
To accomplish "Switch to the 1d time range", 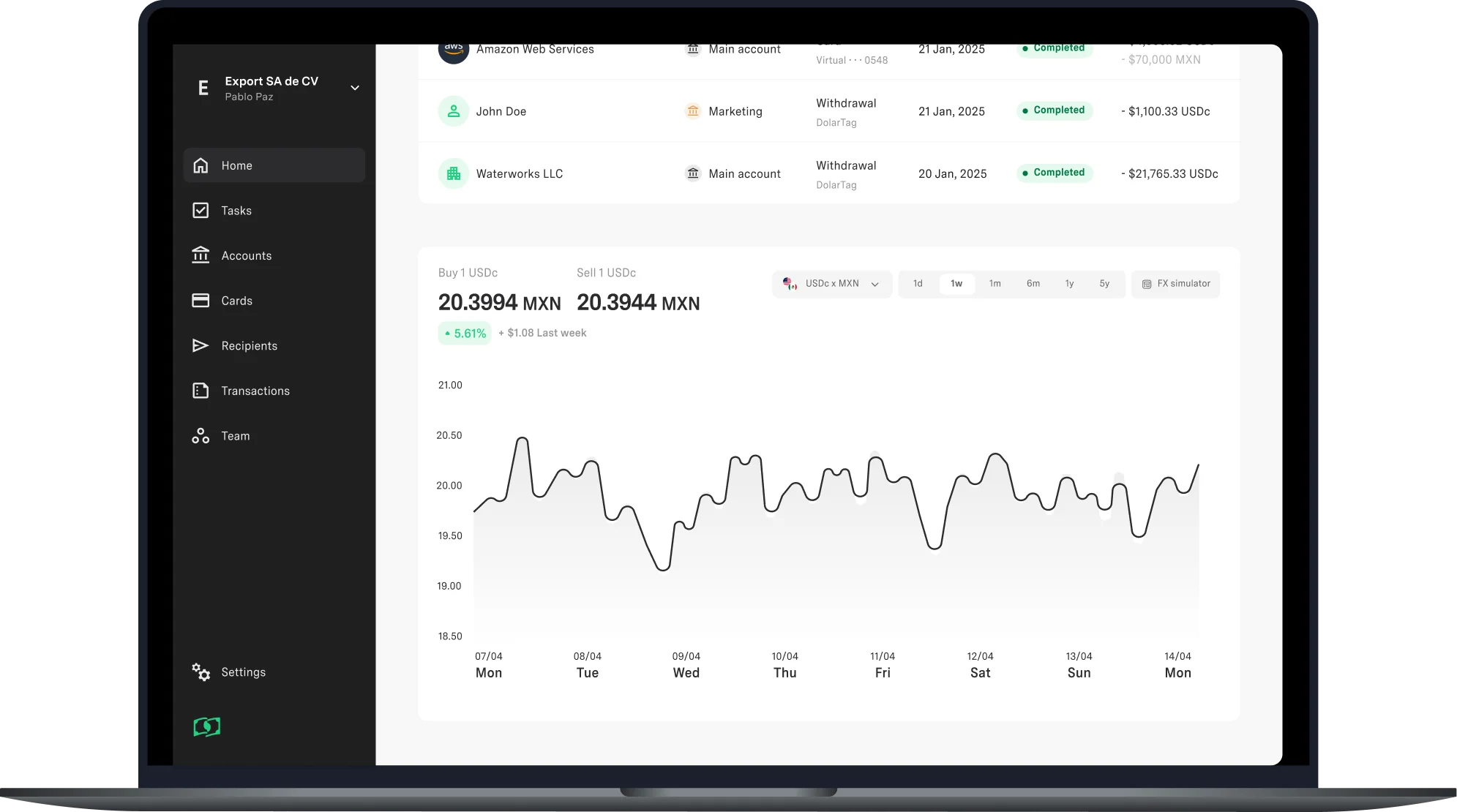I will (x=918, y=284).
